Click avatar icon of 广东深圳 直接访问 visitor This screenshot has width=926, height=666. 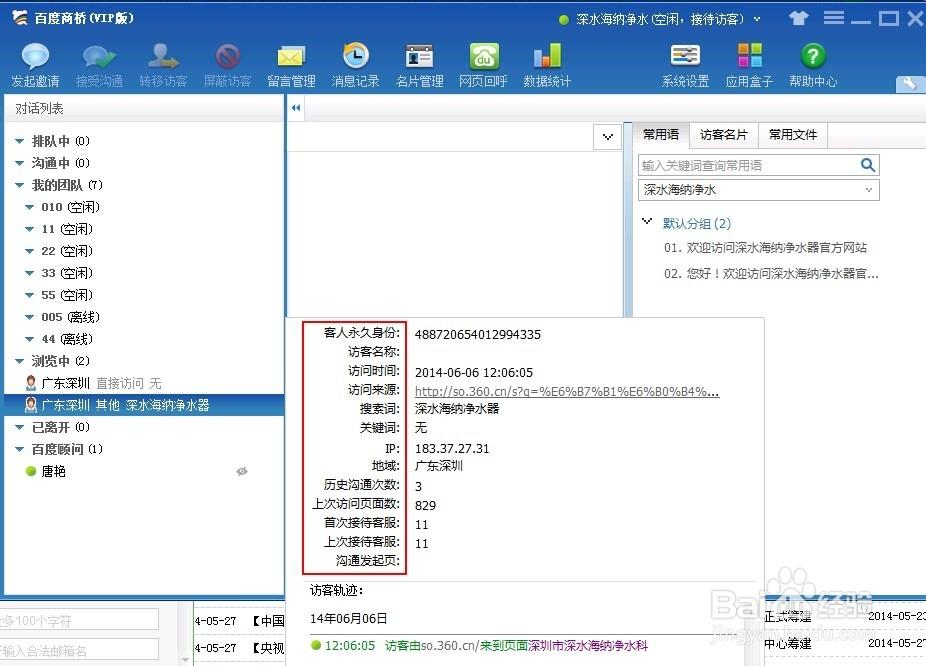pyautogui.click(x=31, y=383)
